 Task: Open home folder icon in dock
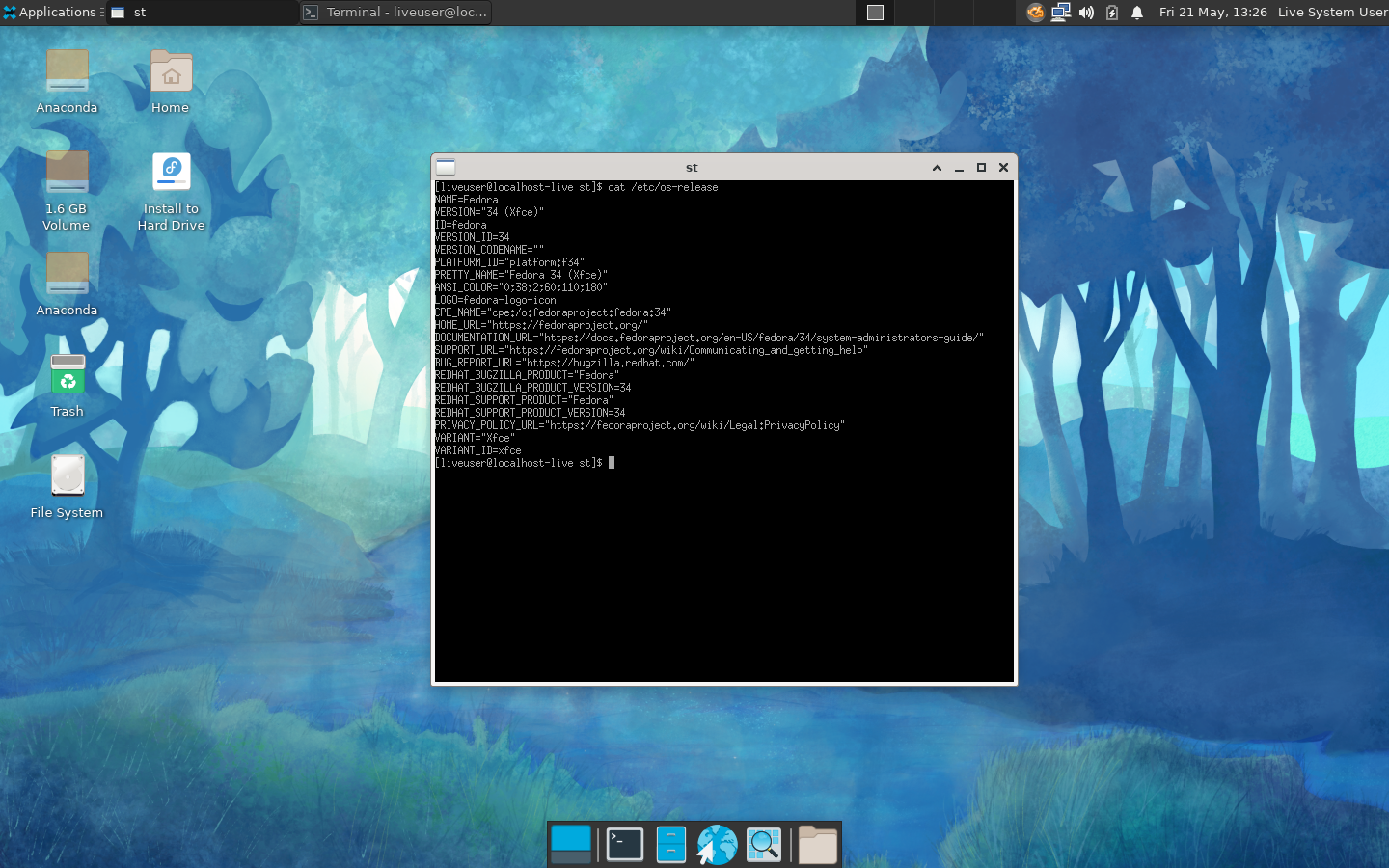[817, 845]
